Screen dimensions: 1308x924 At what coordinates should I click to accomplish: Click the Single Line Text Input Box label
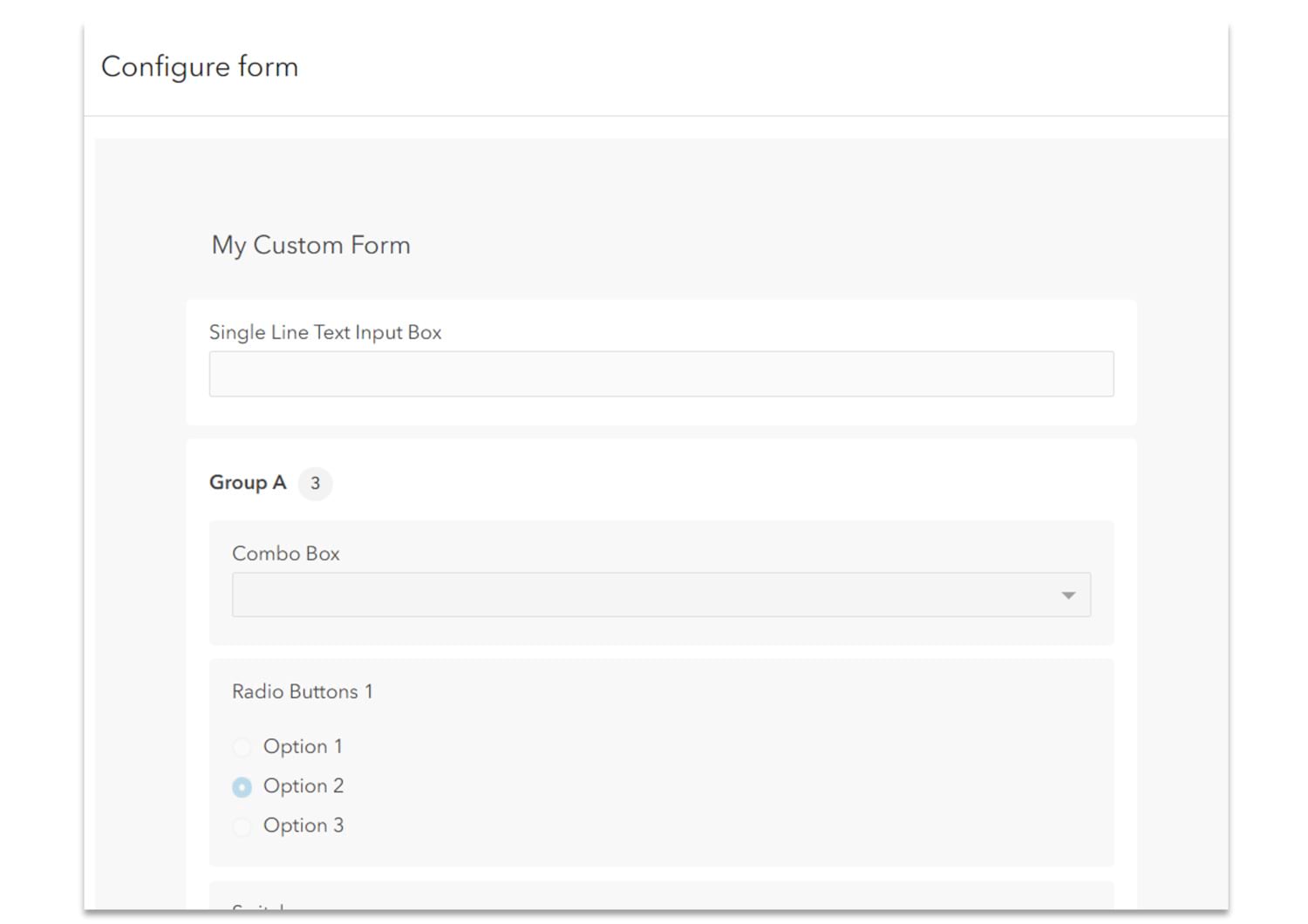click(324, 332)
